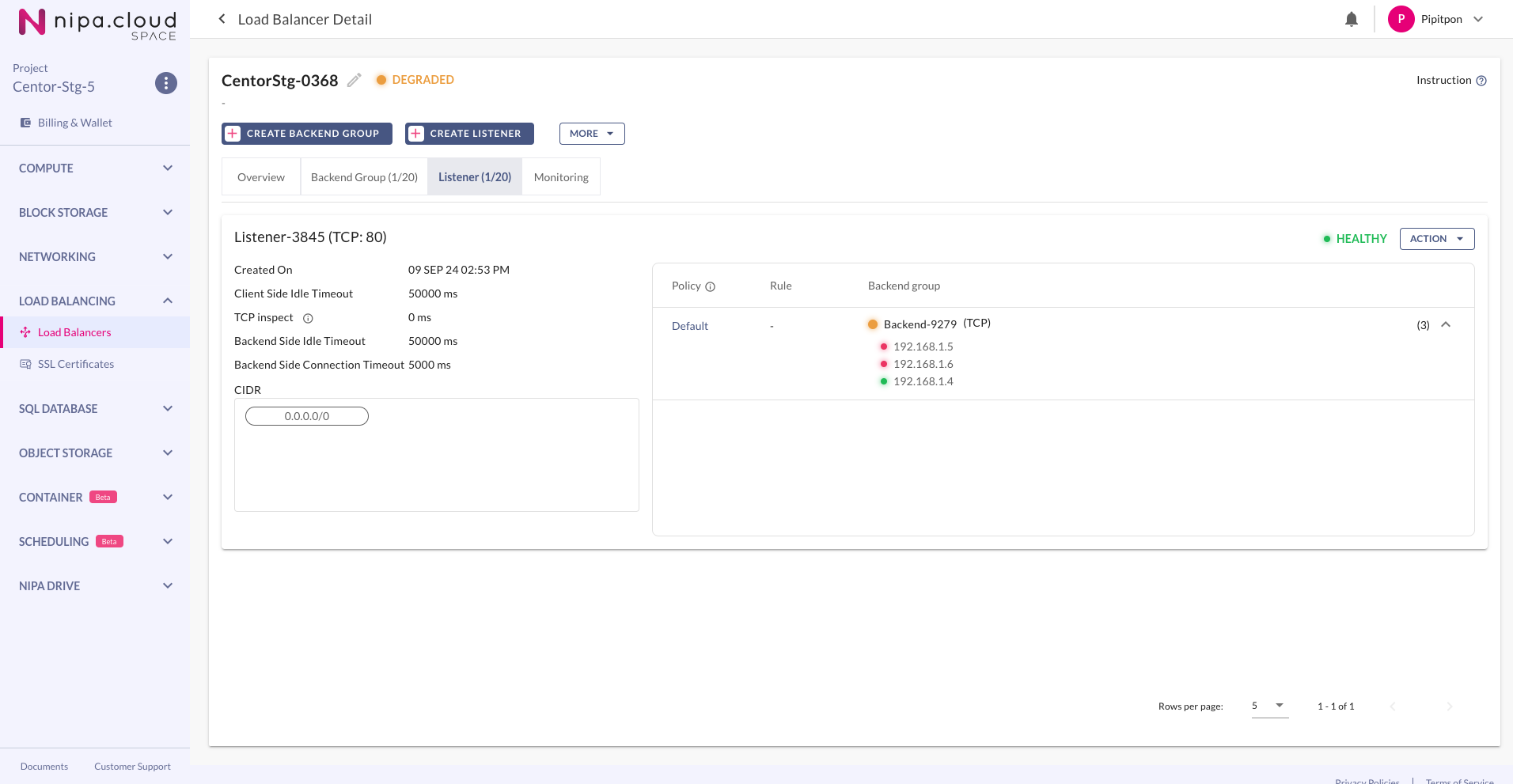Image resolution: width=1513 pixels, height=784 pixels.
Task: Switch to the Monitoring tab
Action: click(x=561, y=176)
